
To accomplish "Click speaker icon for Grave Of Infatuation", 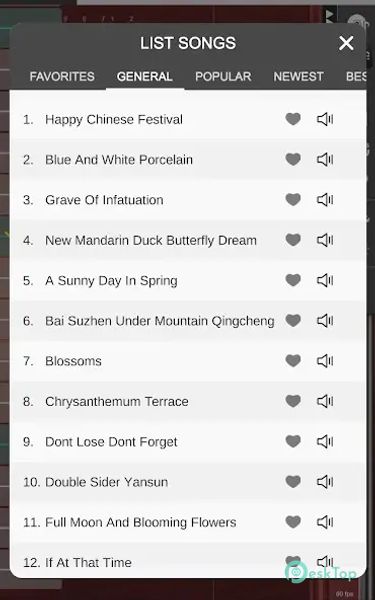I will [325, 200].
